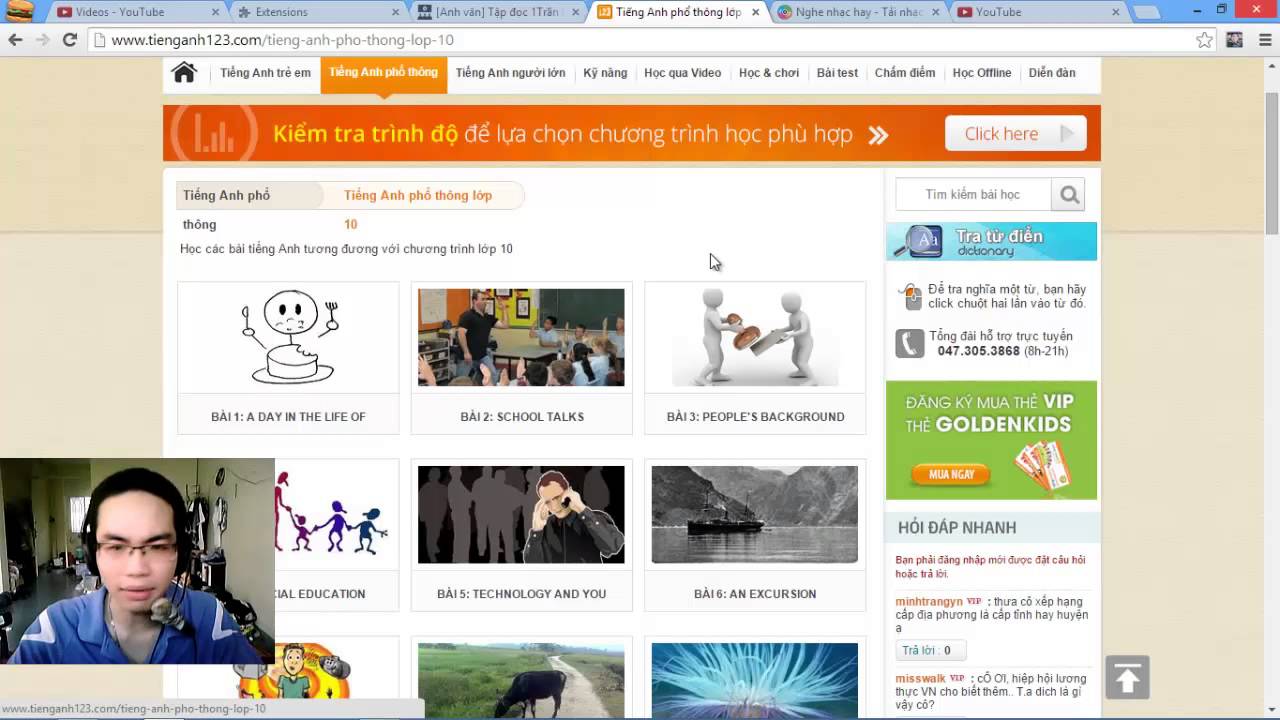1280x720 pixels.
Task: Click the scroll-to-top arrow button
Action: 1127,678
